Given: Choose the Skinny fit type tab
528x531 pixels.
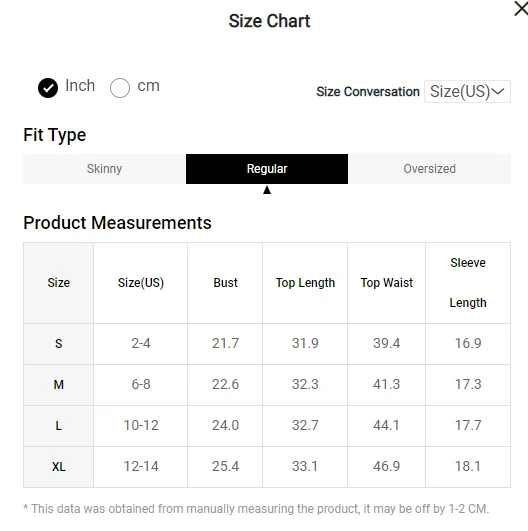Looking at the screenshot, I should coord(104,169).
